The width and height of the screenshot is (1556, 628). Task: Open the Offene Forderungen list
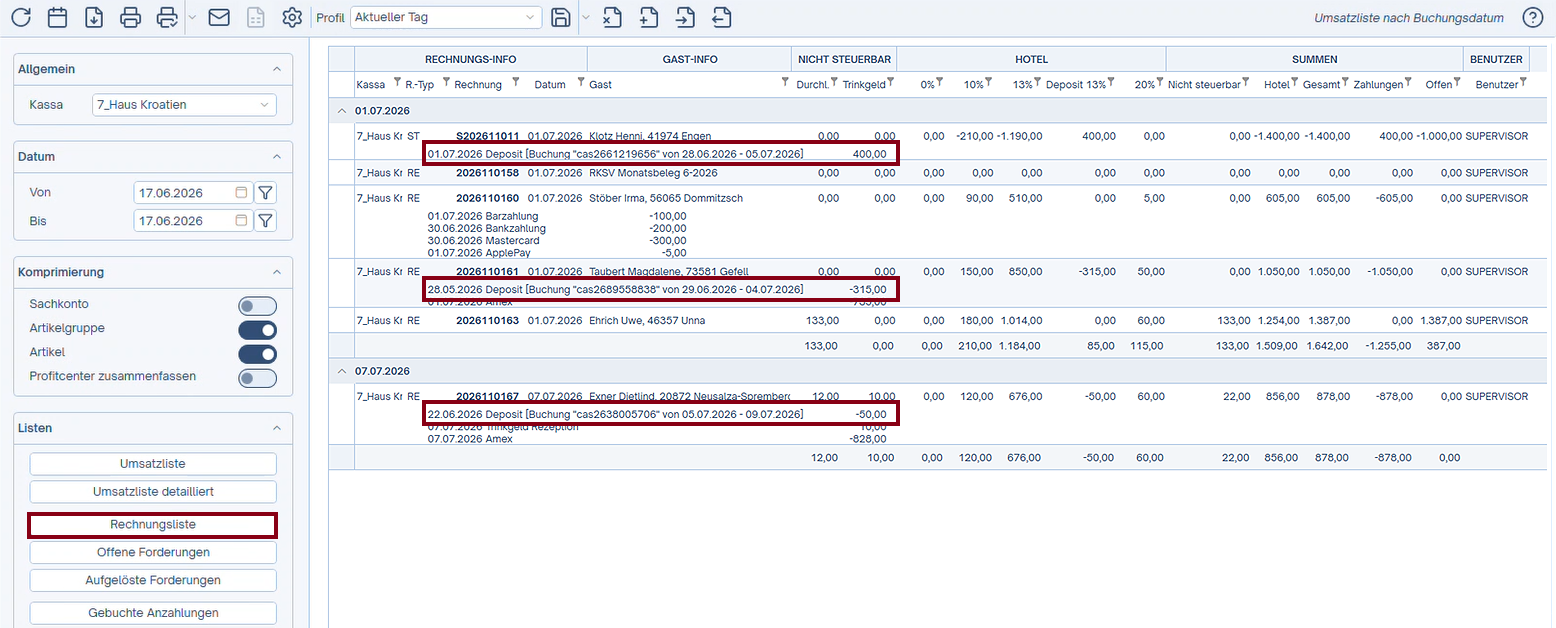pos(153,552)
